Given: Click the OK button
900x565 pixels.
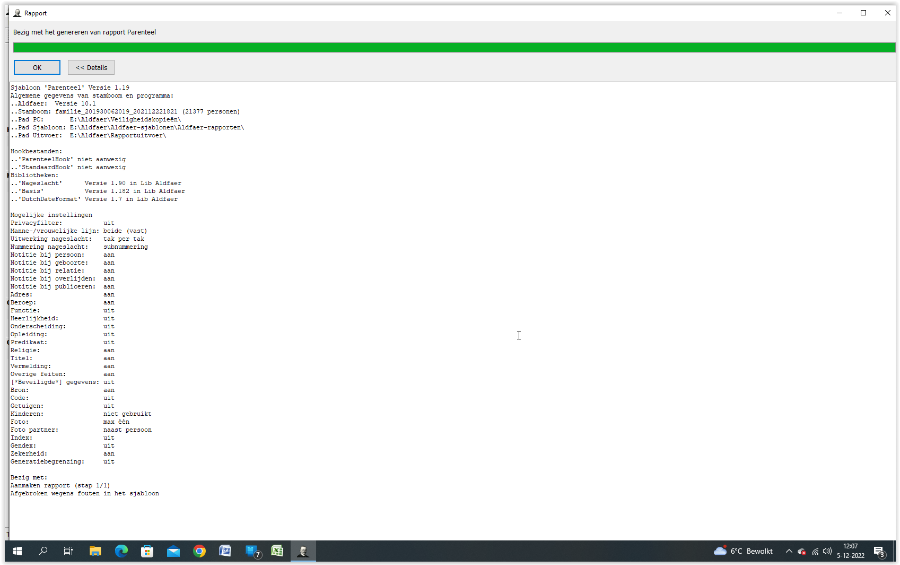Looking at the screenshot, I should pos(37,67).
